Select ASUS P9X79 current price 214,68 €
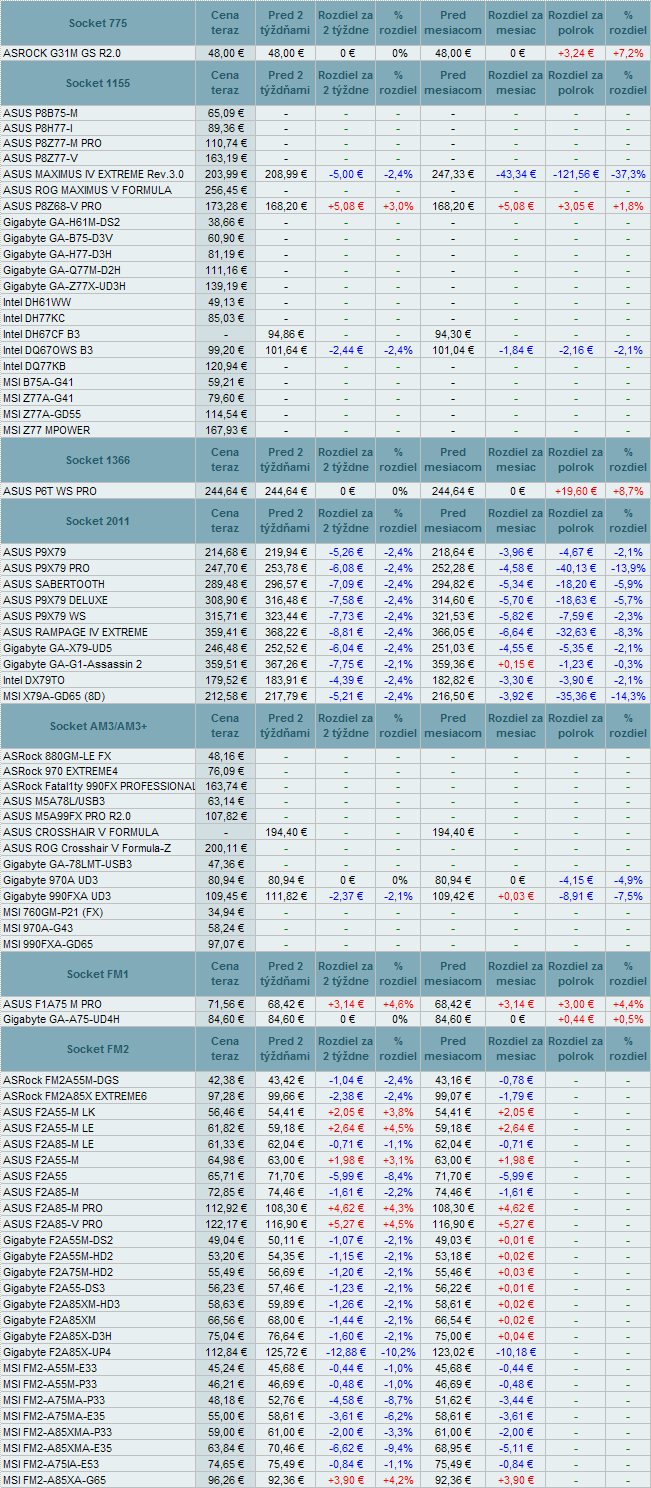651x1488 pixels. point(225,551)
